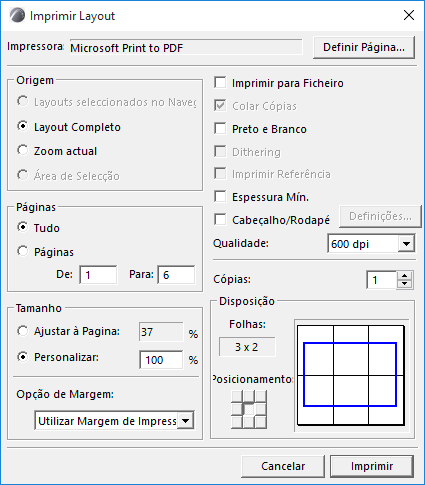Click the top-left Posicionamento grid cell
This screenshot has height=485, width=425.
coord(237,396)
